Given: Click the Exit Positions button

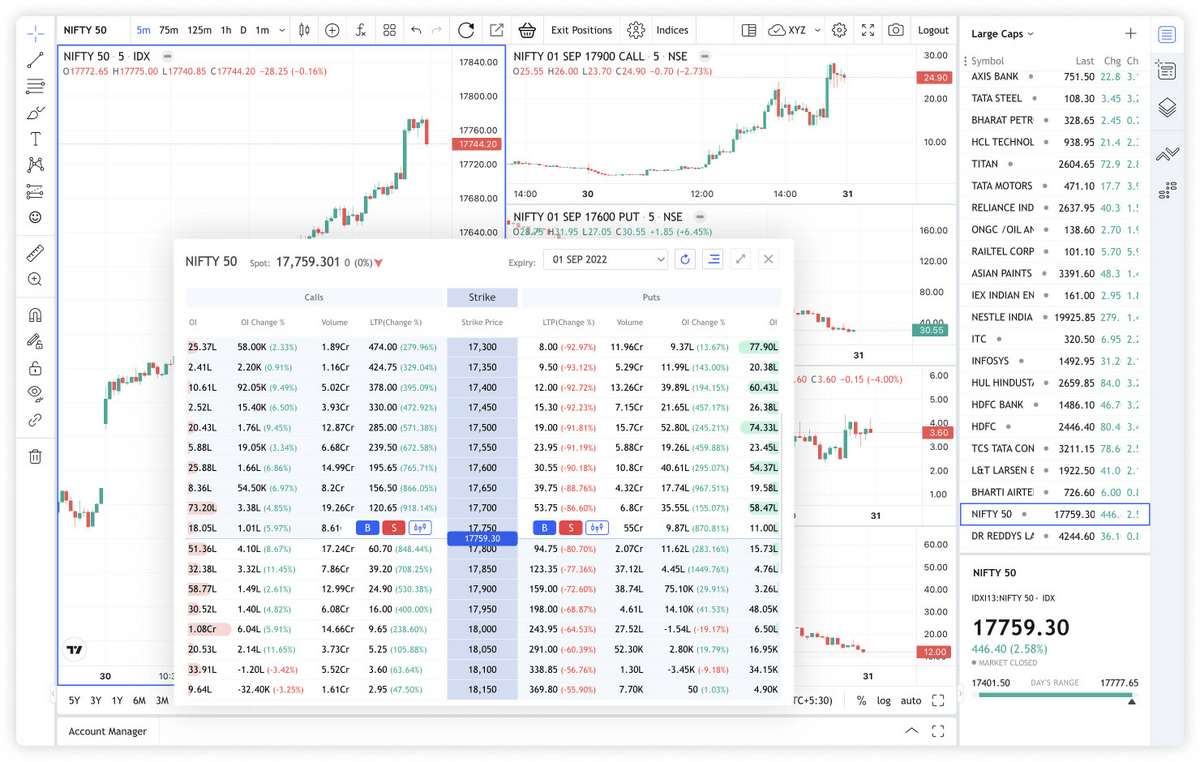Looking at the screenshot, I should pos(581,30).
